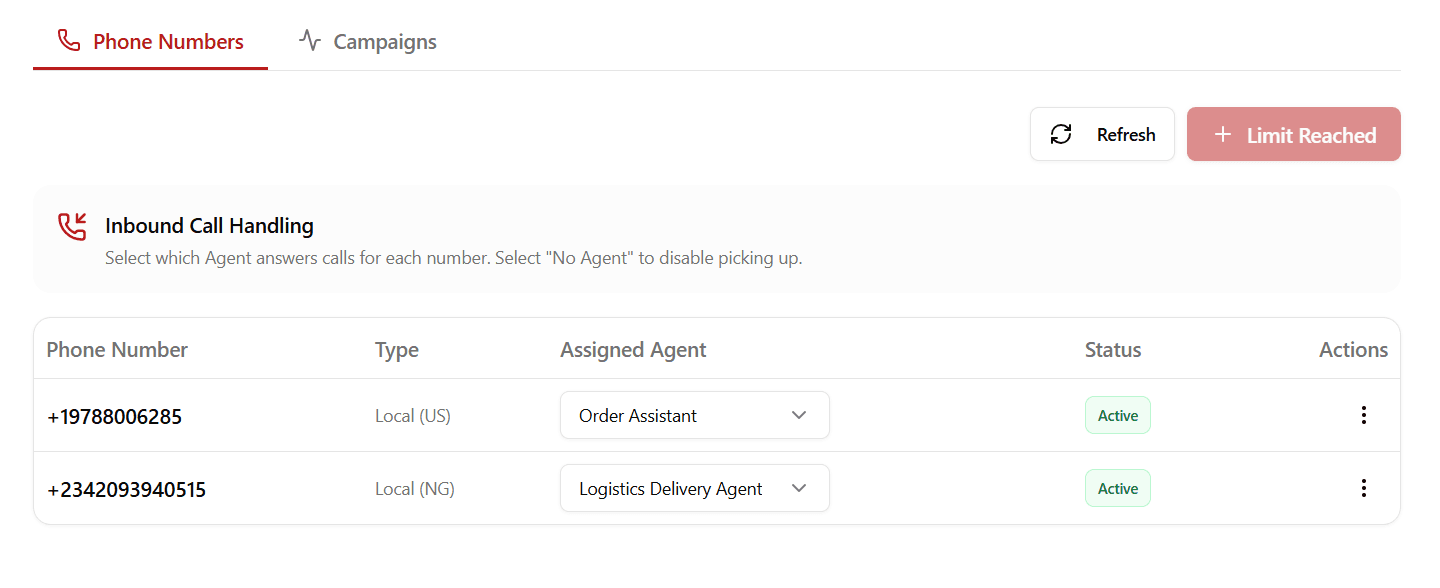The width and height of the screenshot is (1440, 588).
Task: Select the Phone Numbers tab
Action: tap(168, 42)
